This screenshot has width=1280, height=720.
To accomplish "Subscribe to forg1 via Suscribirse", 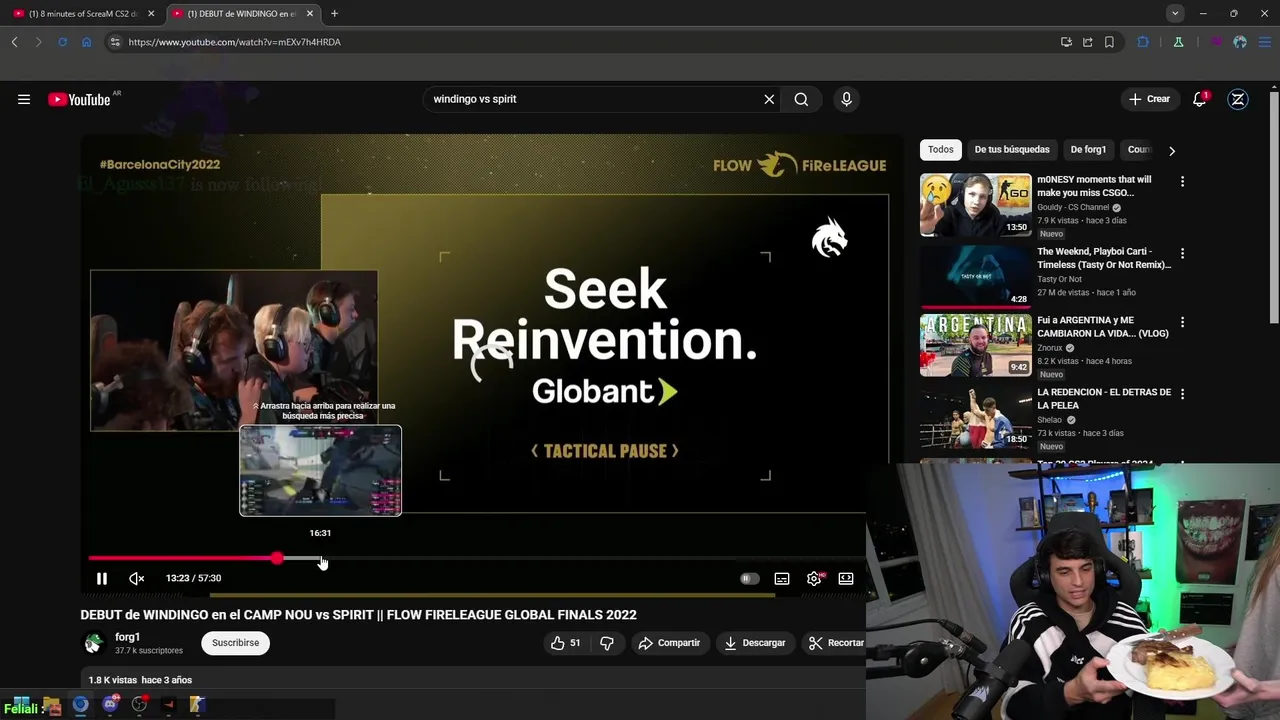I will point(235,643).
